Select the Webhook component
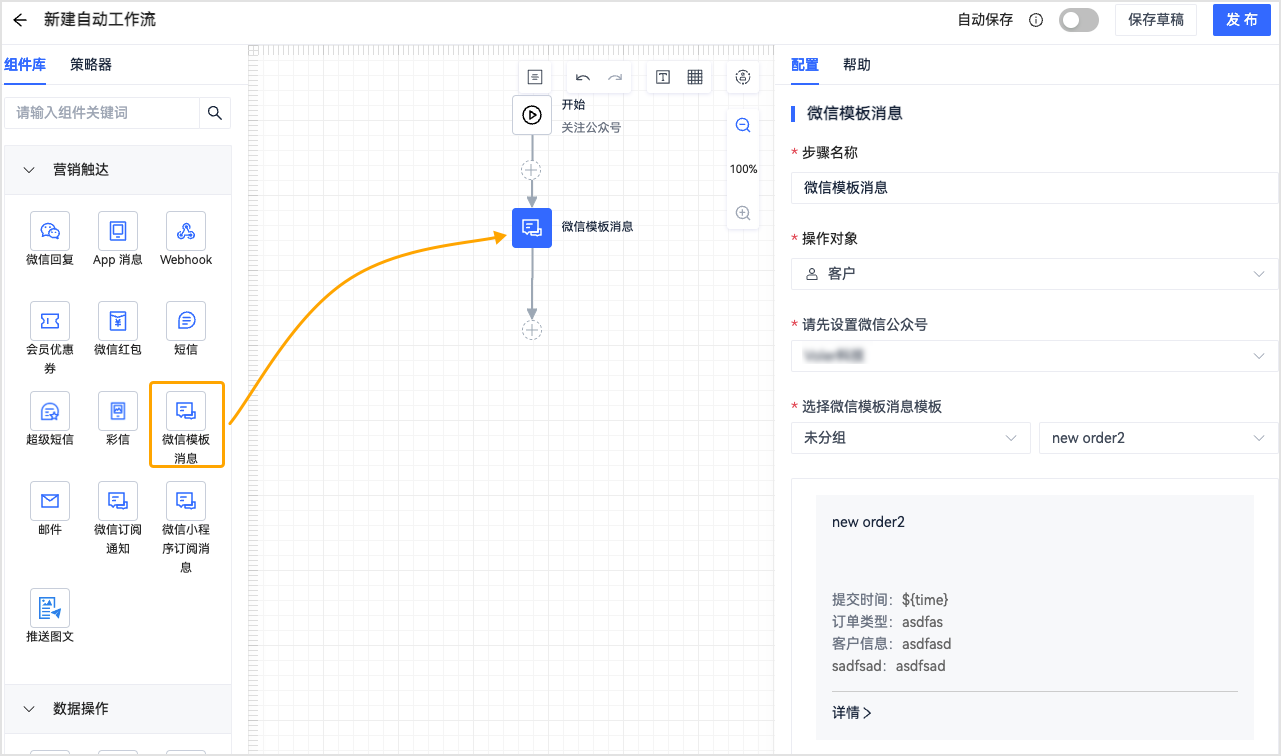The image size is (1281, 756). [186, 239]
